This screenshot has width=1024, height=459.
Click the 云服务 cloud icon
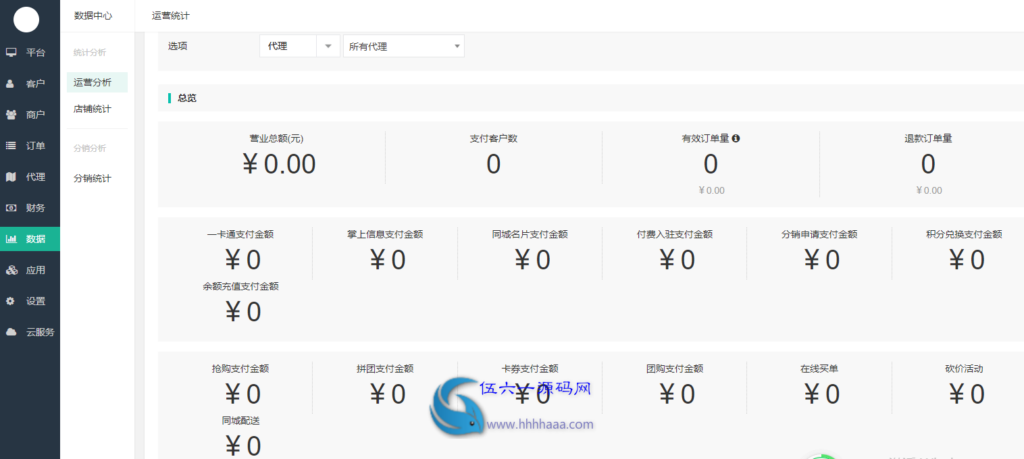tap(10, 332)
